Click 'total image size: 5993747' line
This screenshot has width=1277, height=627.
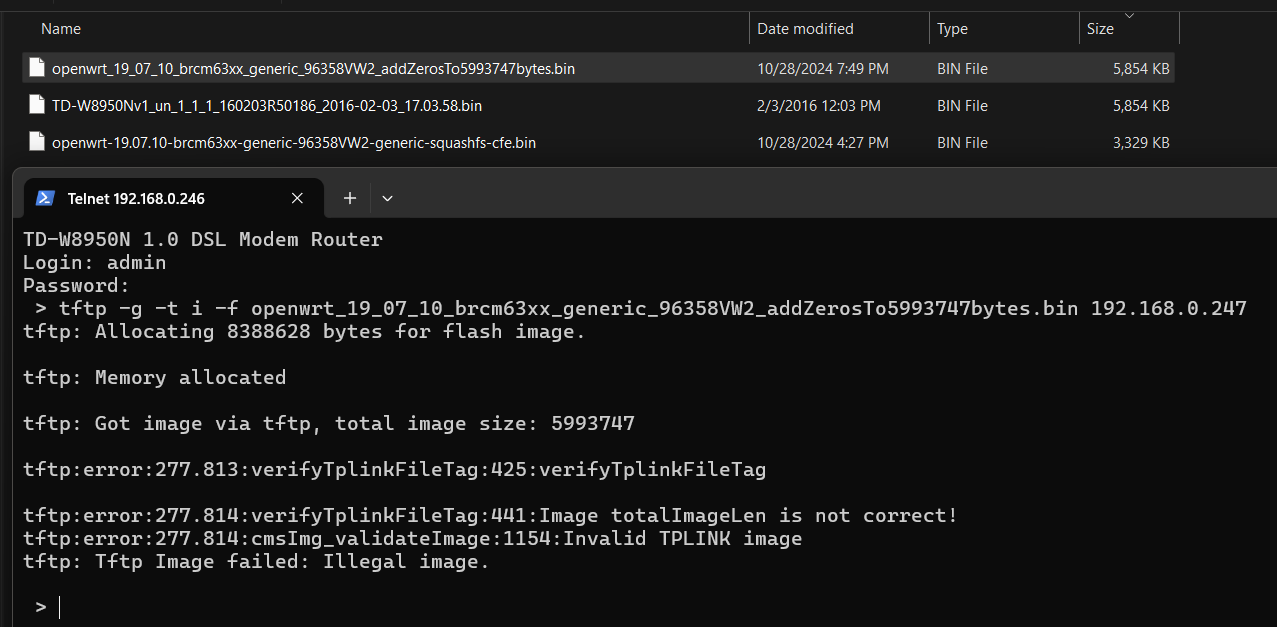coord(329,424)
